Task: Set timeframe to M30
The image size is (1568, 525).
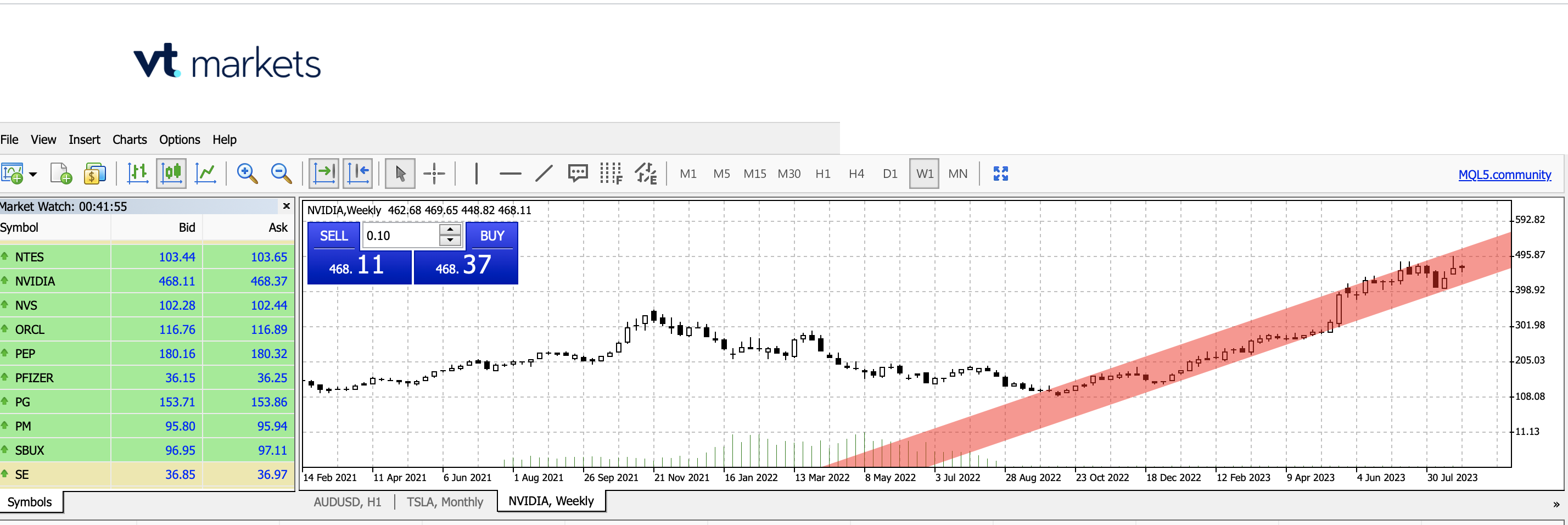Action: click(789, 174)
